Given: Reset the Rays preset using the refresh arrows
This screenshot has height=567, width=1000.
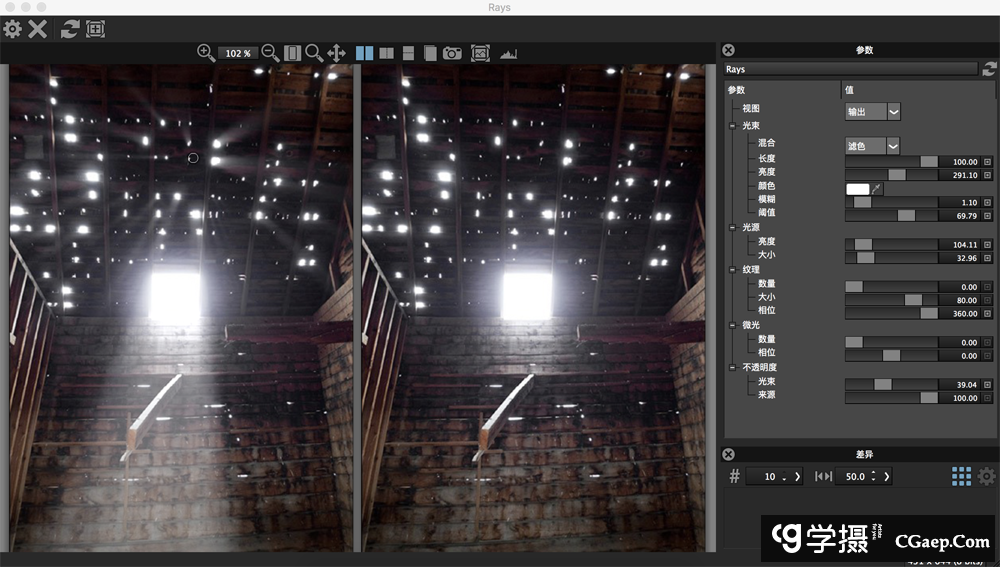Looking at the screenshot, I should tap(989, 69).
